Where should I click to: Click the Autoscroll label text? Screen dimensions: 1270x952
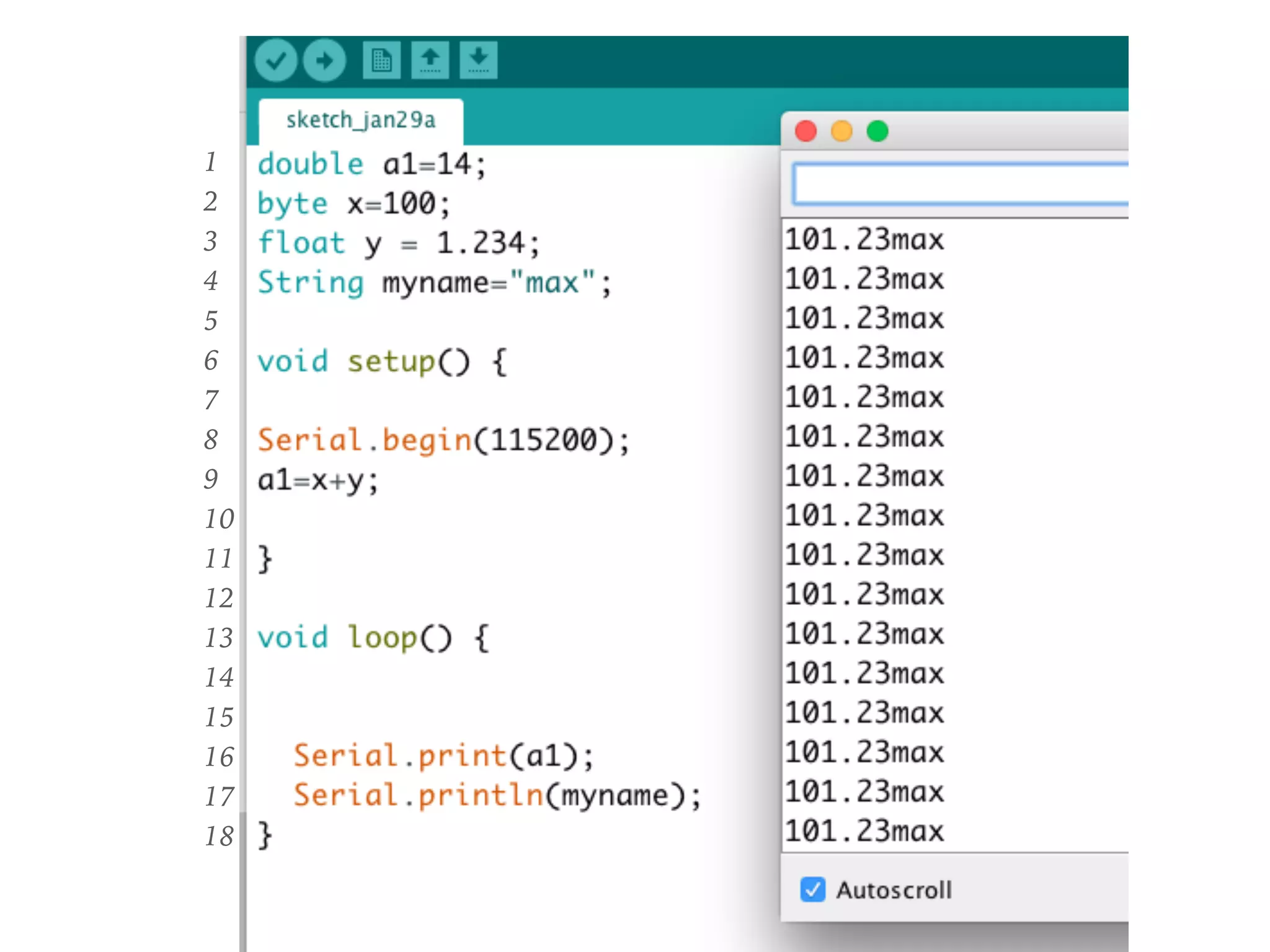coord(894,891)
